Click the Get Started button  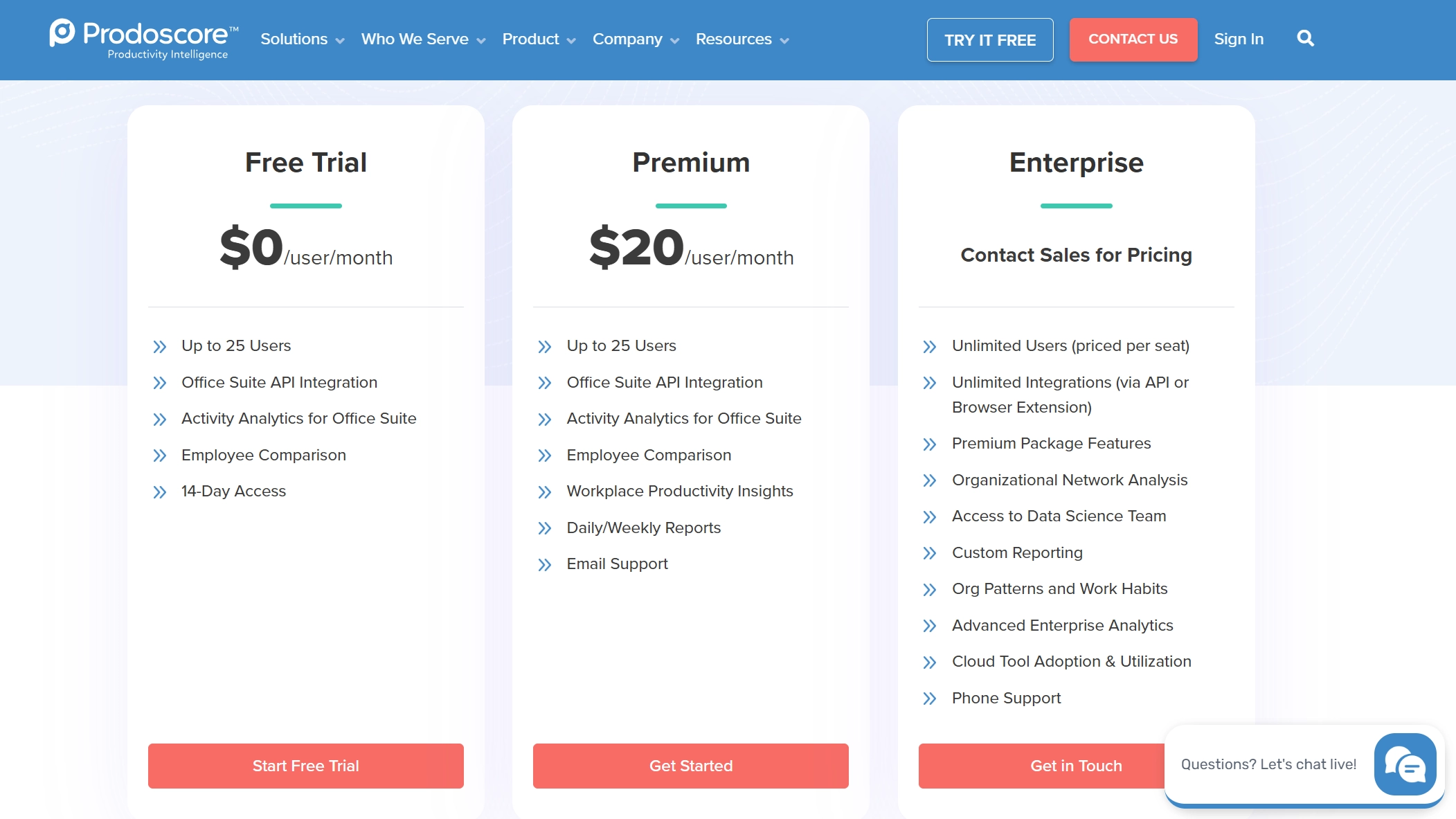[690, 766]
